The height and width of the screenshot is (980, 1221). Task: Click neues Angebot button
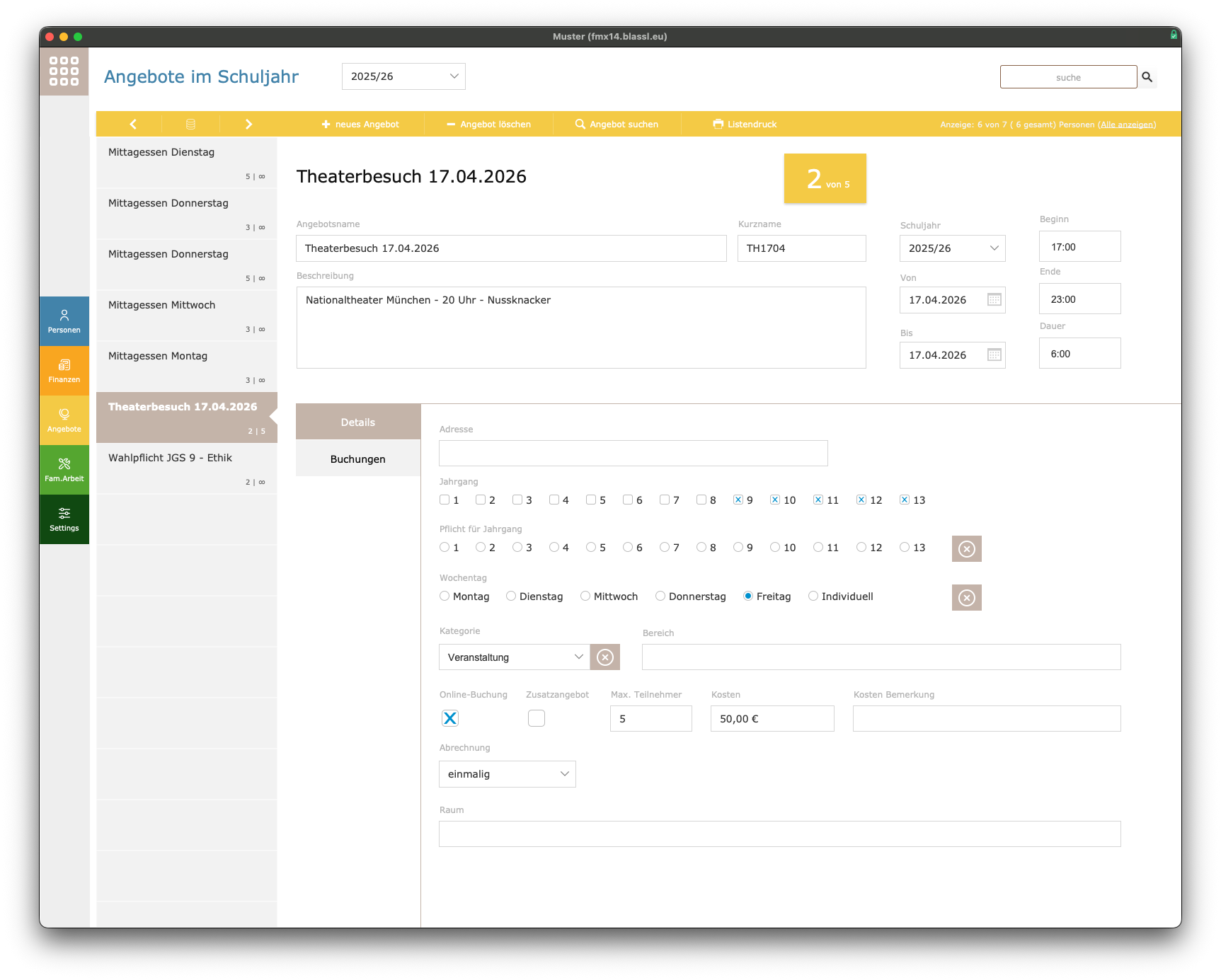tap(360, 125)
